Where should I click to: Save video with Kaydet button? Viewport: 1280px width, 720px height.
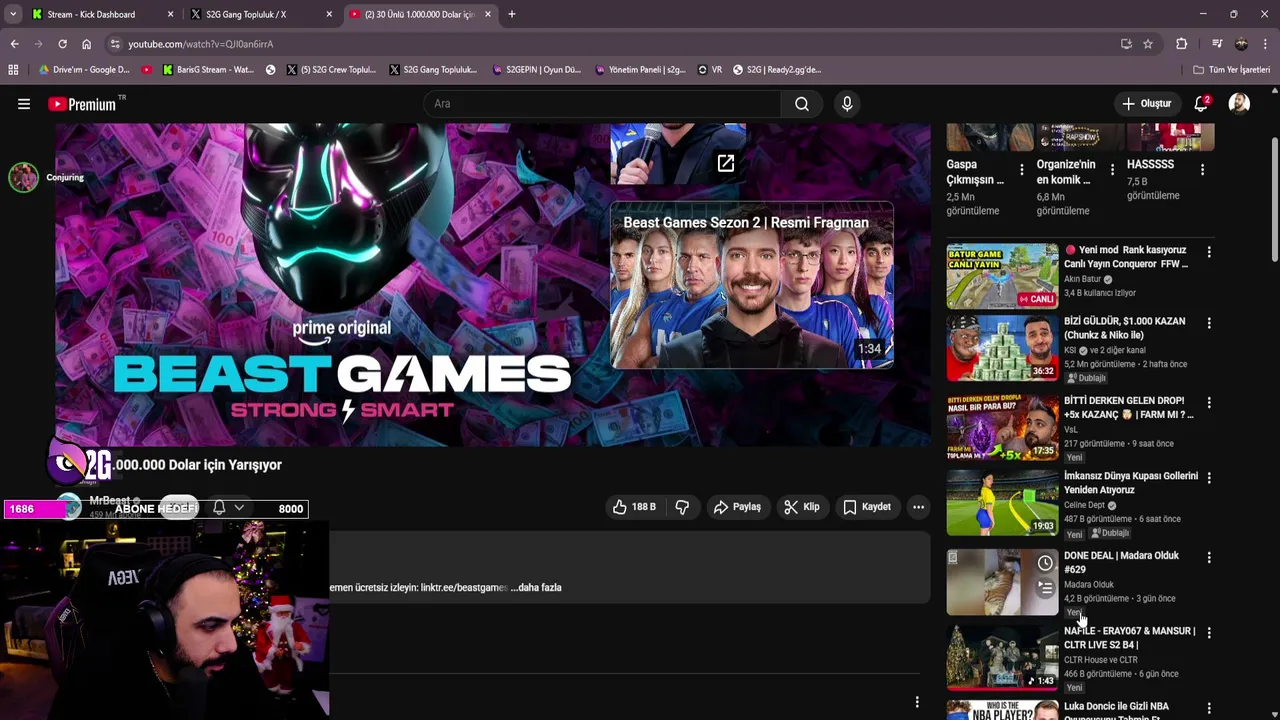point(867,507)
